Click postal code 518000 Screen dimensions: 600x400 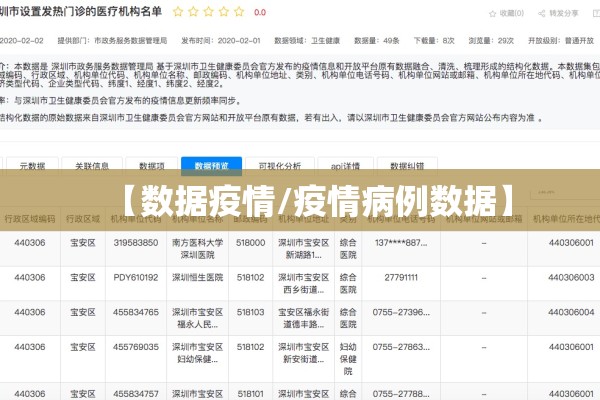[251, 243]
